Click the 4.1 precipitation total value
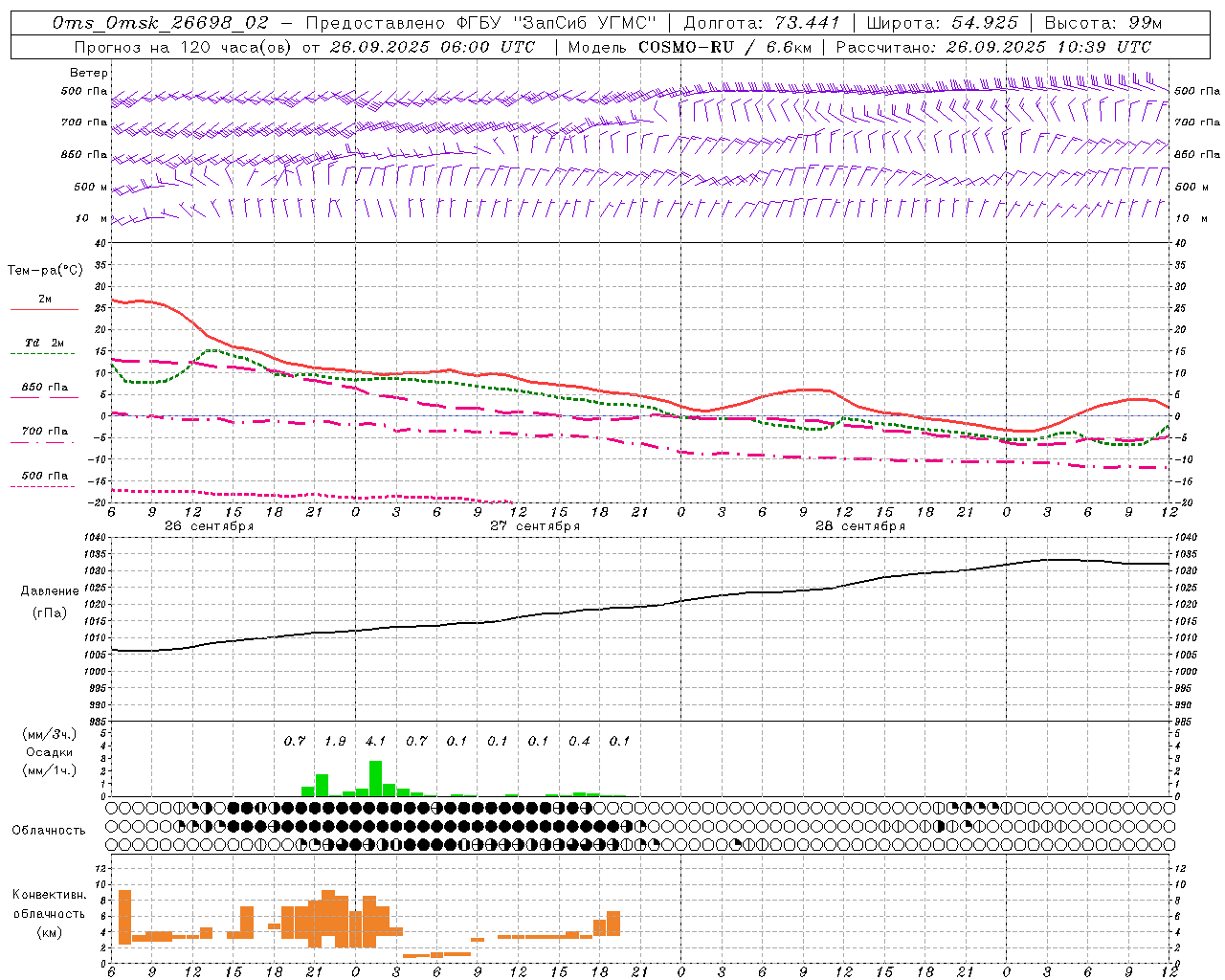1225x980 pixels. pos(375,741)
